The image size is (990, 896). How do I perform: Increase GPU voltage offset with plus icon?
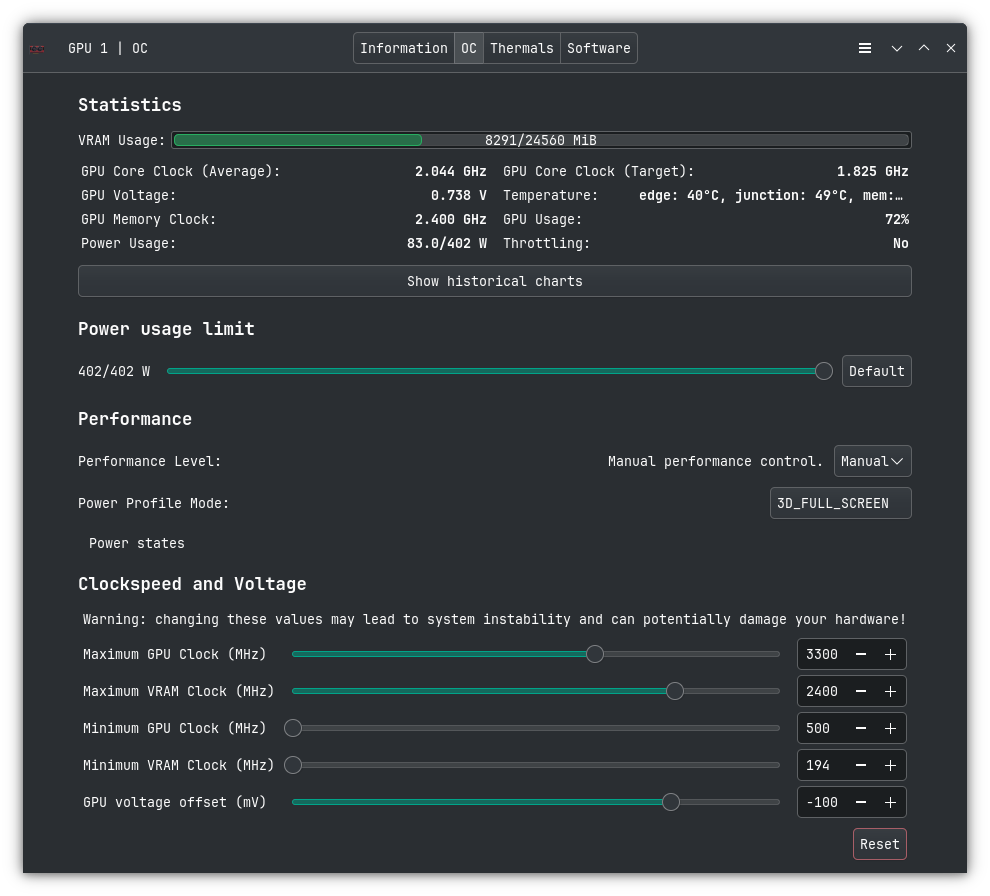point(890,802)
